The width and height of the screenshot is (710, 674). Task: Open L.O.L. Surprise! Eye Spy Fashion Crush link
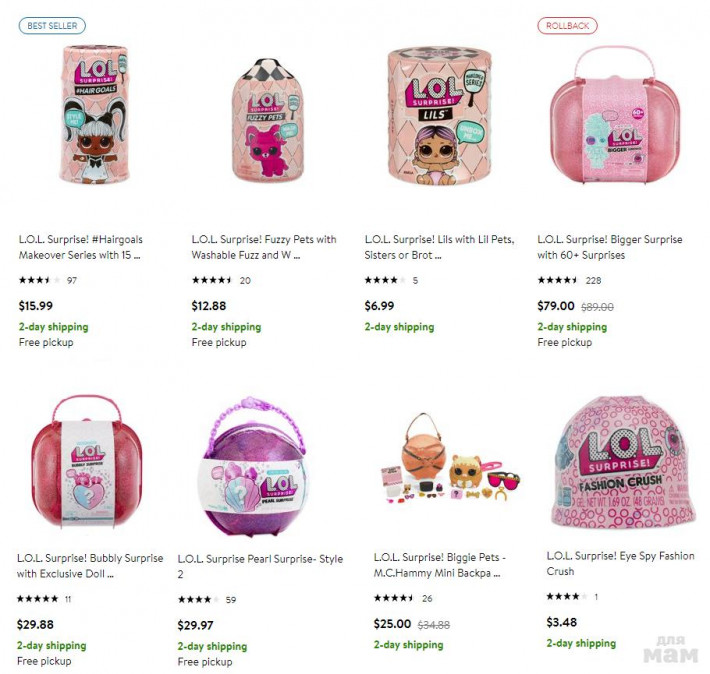[x=620, y=563]
